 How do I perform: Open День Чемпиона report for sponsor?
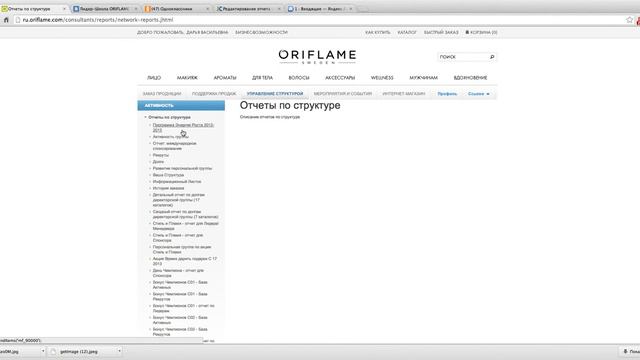click(x=178, y=273)
